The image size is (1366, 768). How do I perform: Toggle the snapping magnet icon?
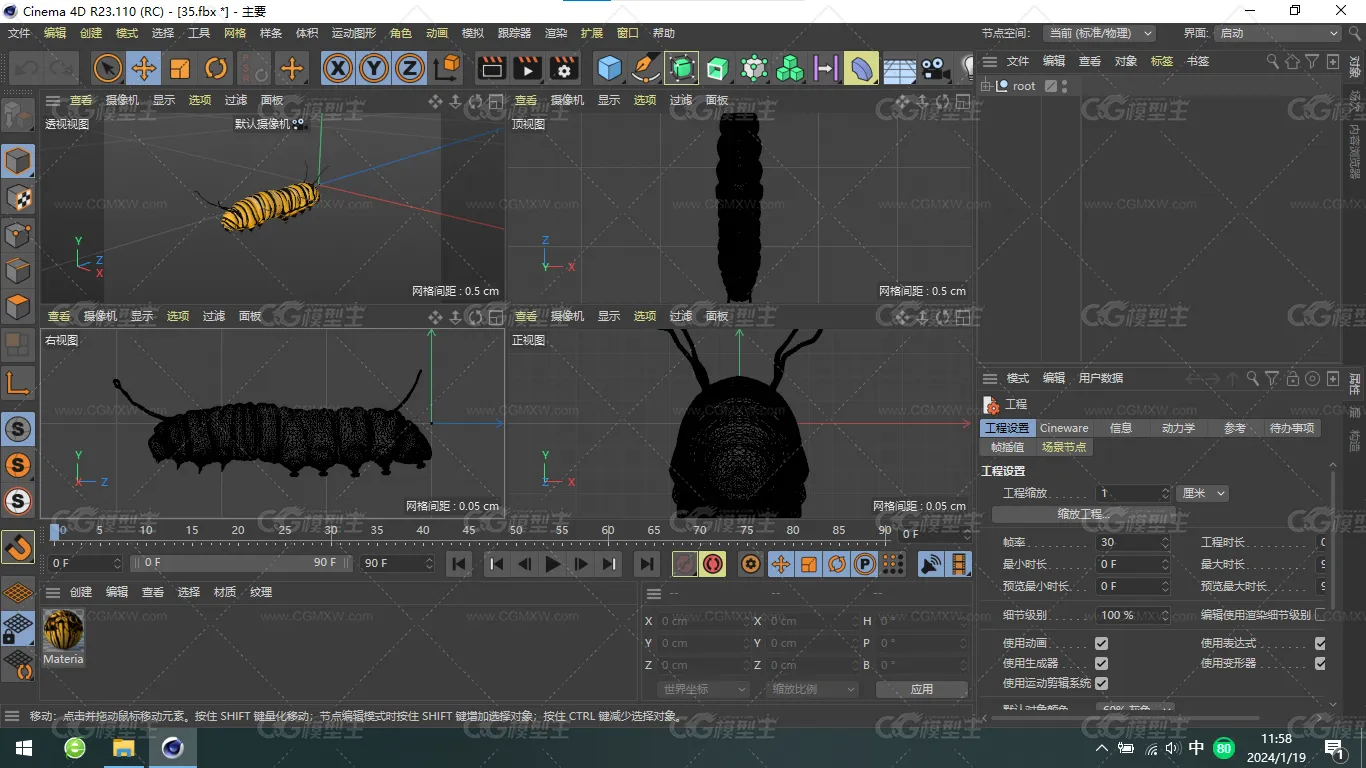[x=18, y=547]
